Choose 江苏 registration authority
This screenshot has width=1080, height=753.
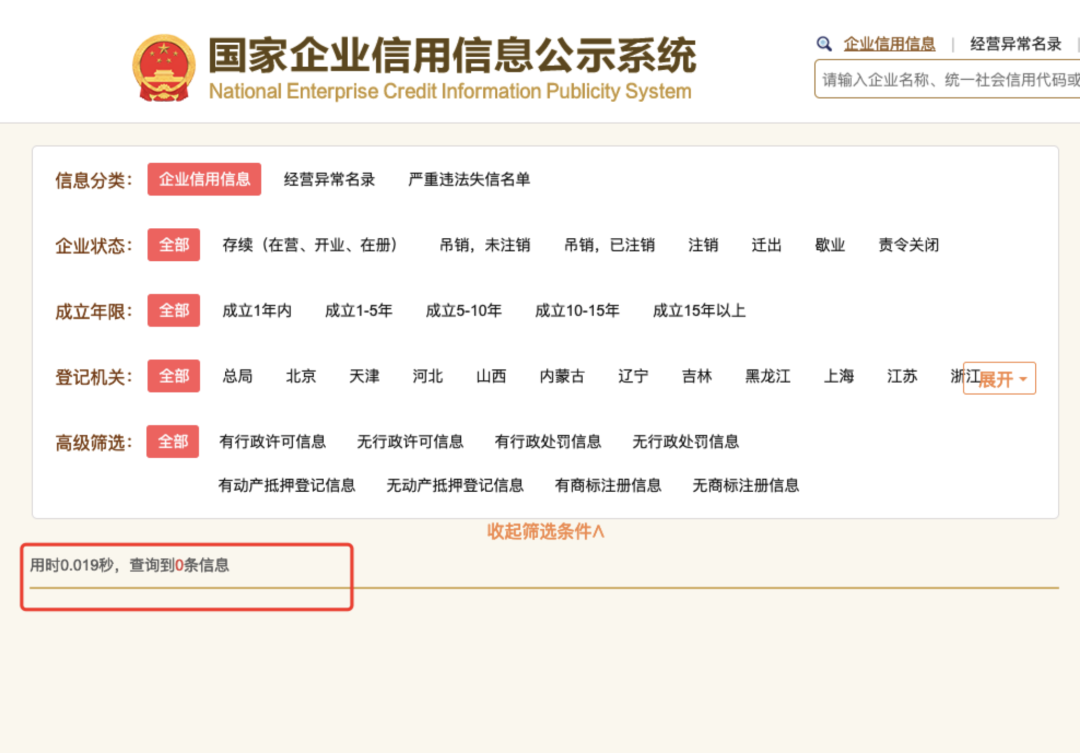tap(902, 376)
